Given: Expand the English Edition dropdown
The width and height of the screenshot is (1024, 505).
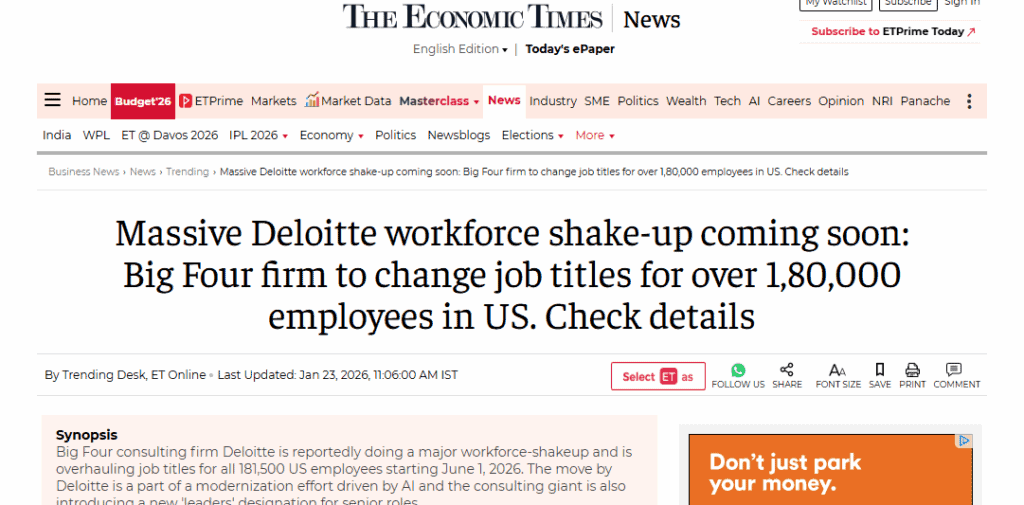Looking at the screenshot, I should click(x=460, y=49).
